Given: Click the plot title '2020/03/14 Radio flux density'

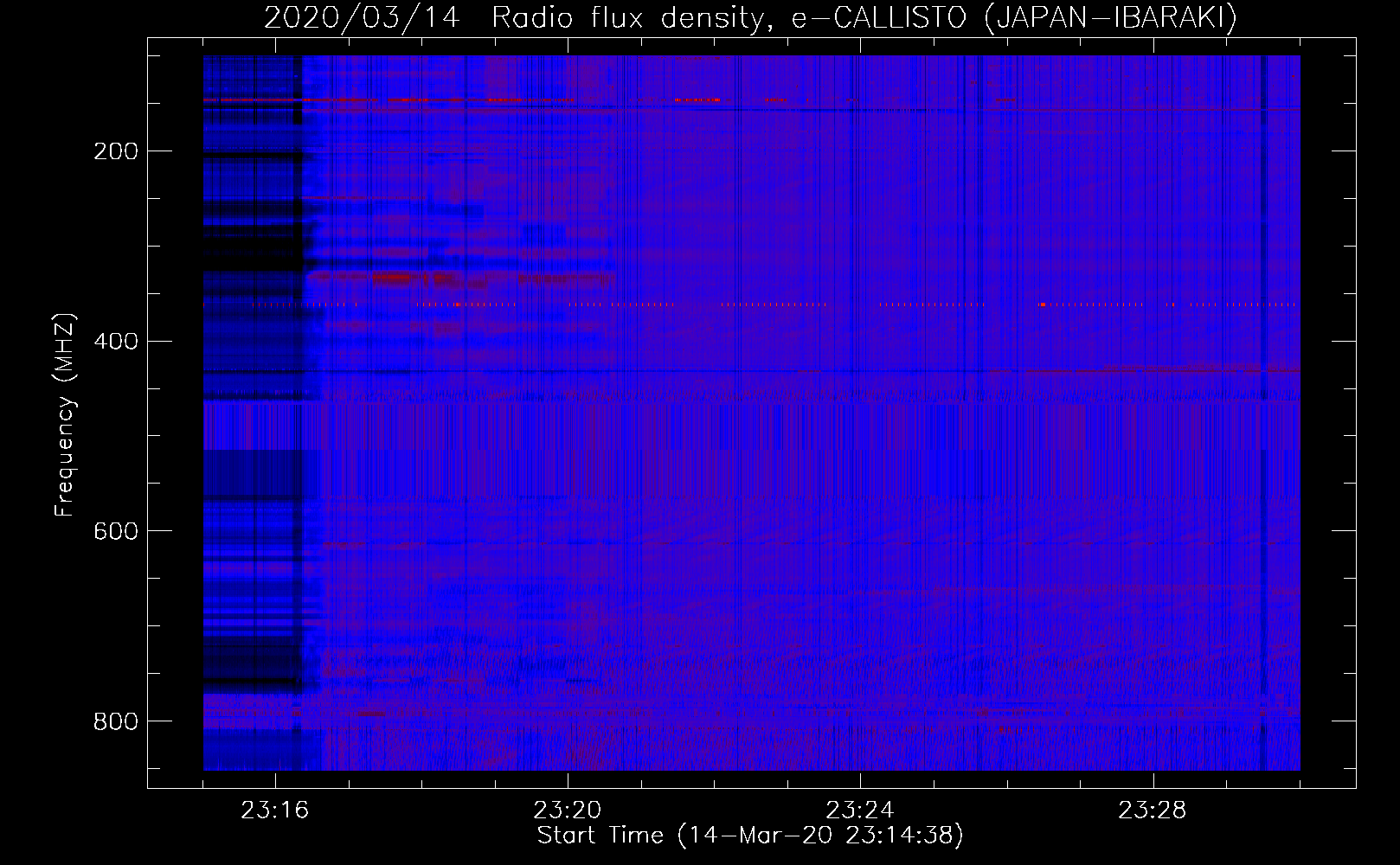Looking at the screenshot, I should point(517,18).
